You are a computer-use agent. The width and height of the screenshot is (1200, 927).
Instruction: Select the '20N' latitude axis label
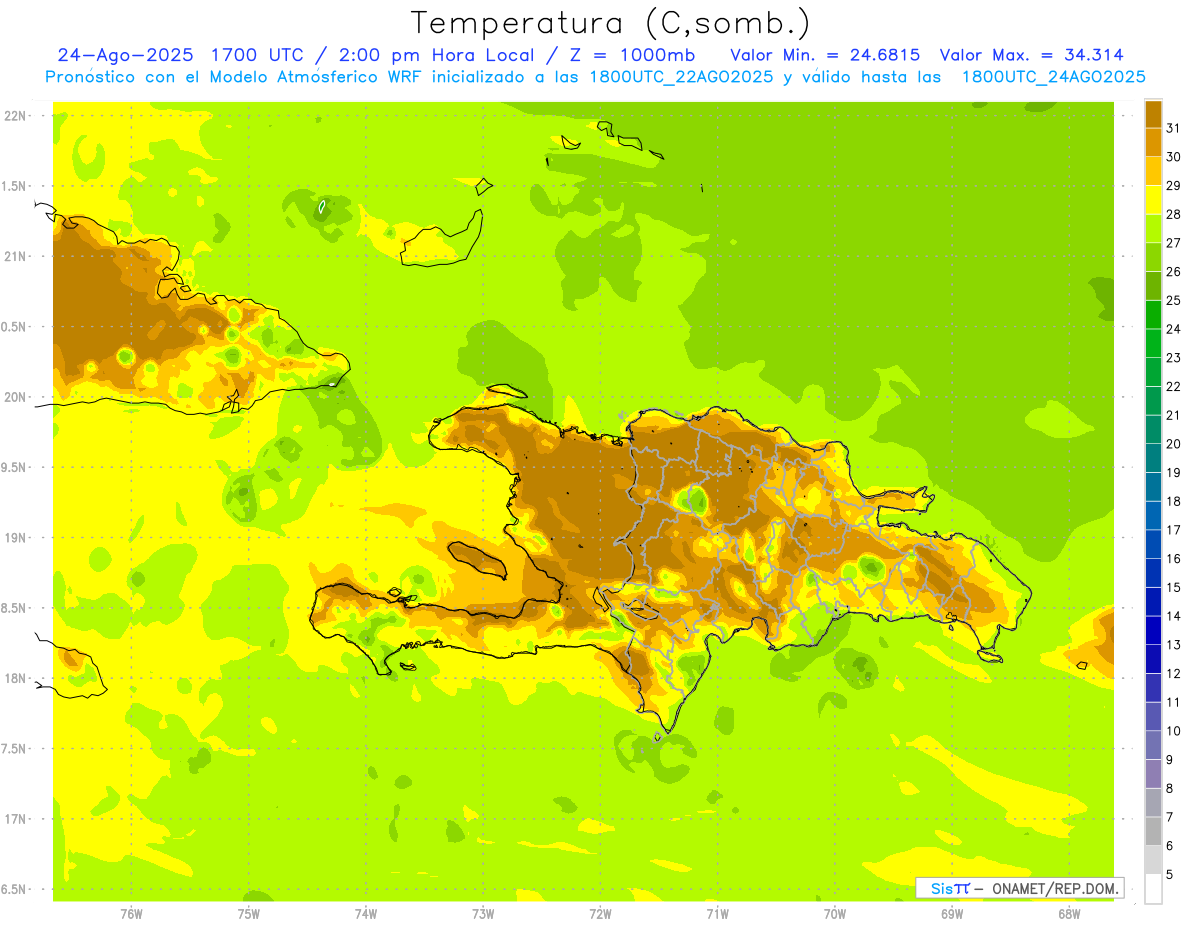(x=15, y=397)
